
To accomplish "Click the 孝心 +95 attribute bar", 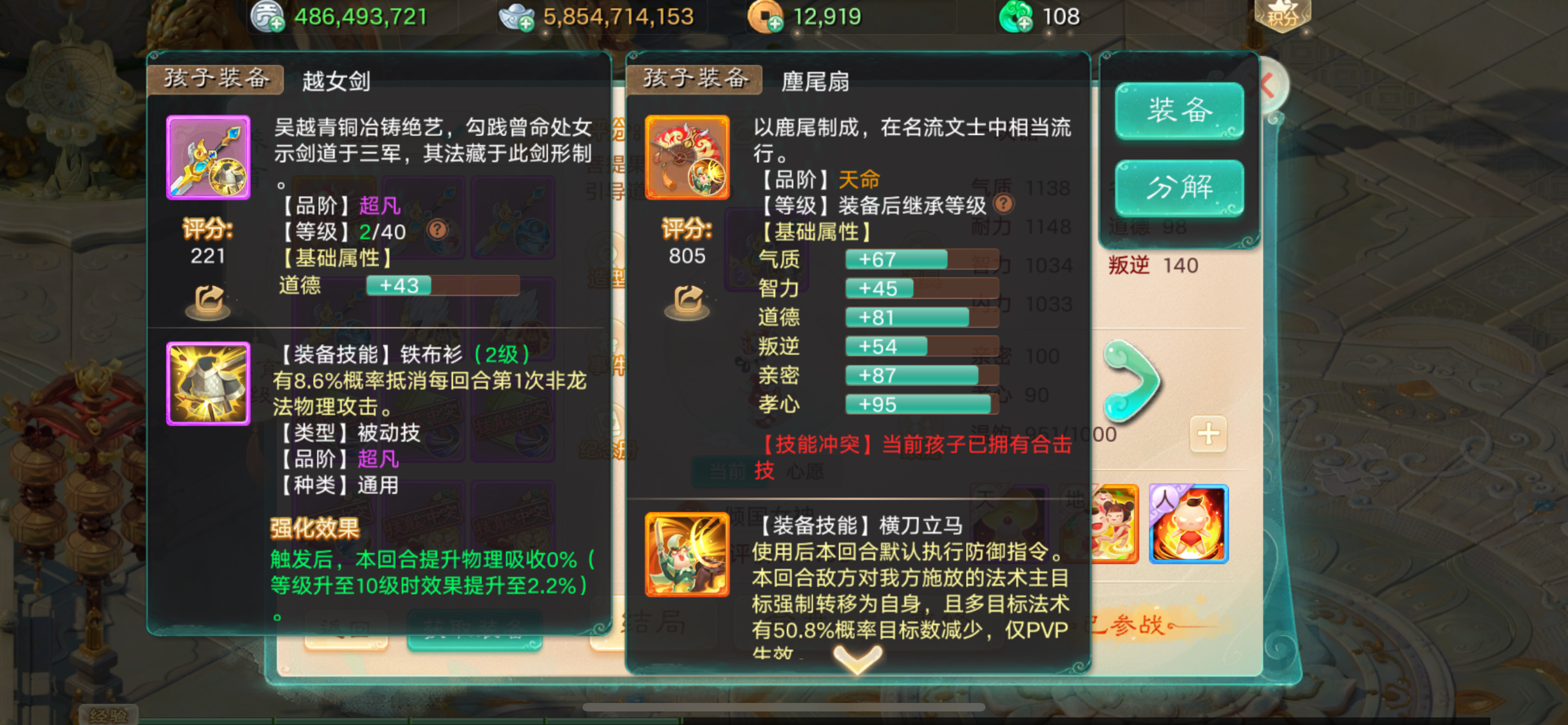I will [x=922, y=404].
